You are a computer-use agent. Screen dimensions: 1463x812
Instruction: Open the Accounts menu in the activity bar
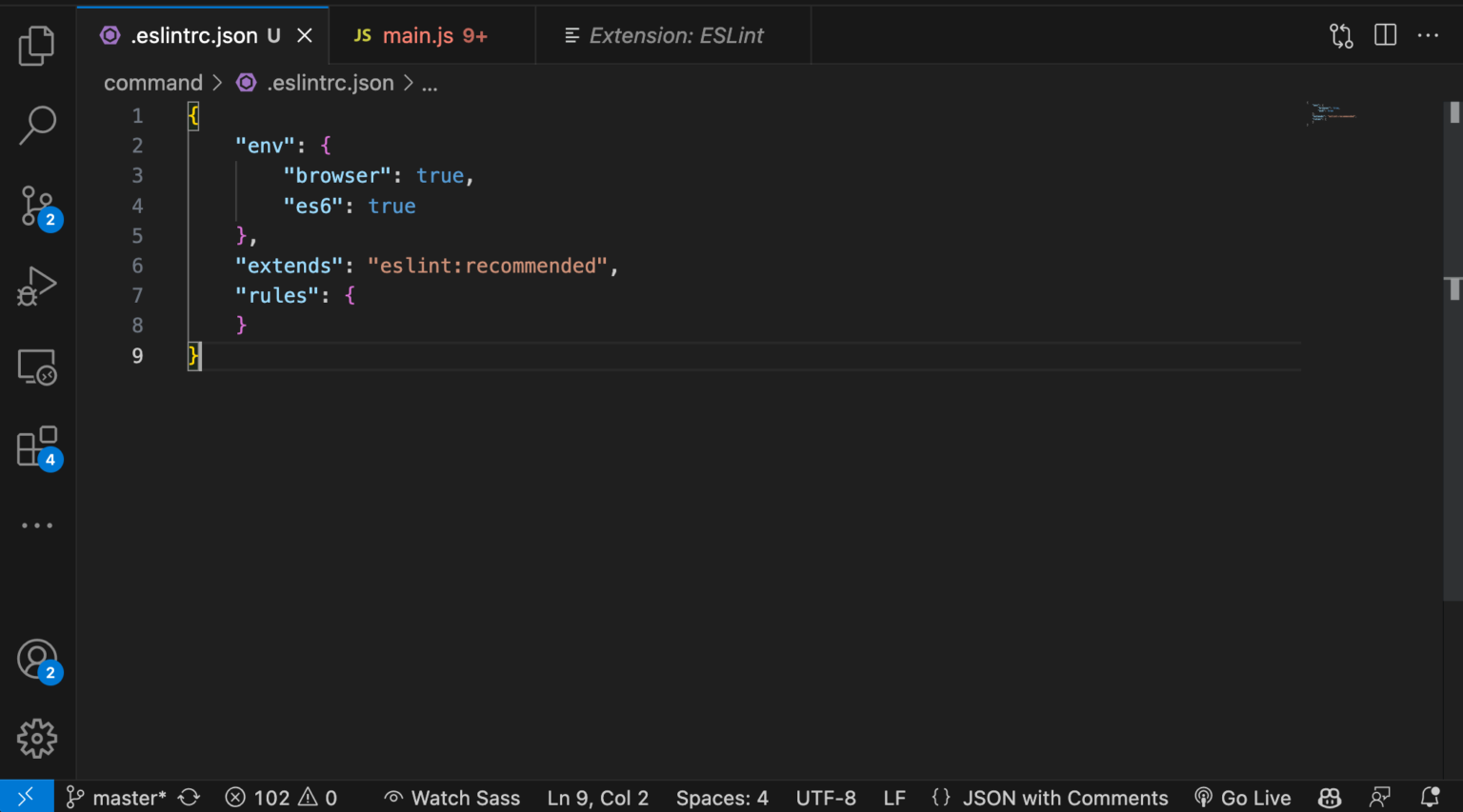[36, 658]
